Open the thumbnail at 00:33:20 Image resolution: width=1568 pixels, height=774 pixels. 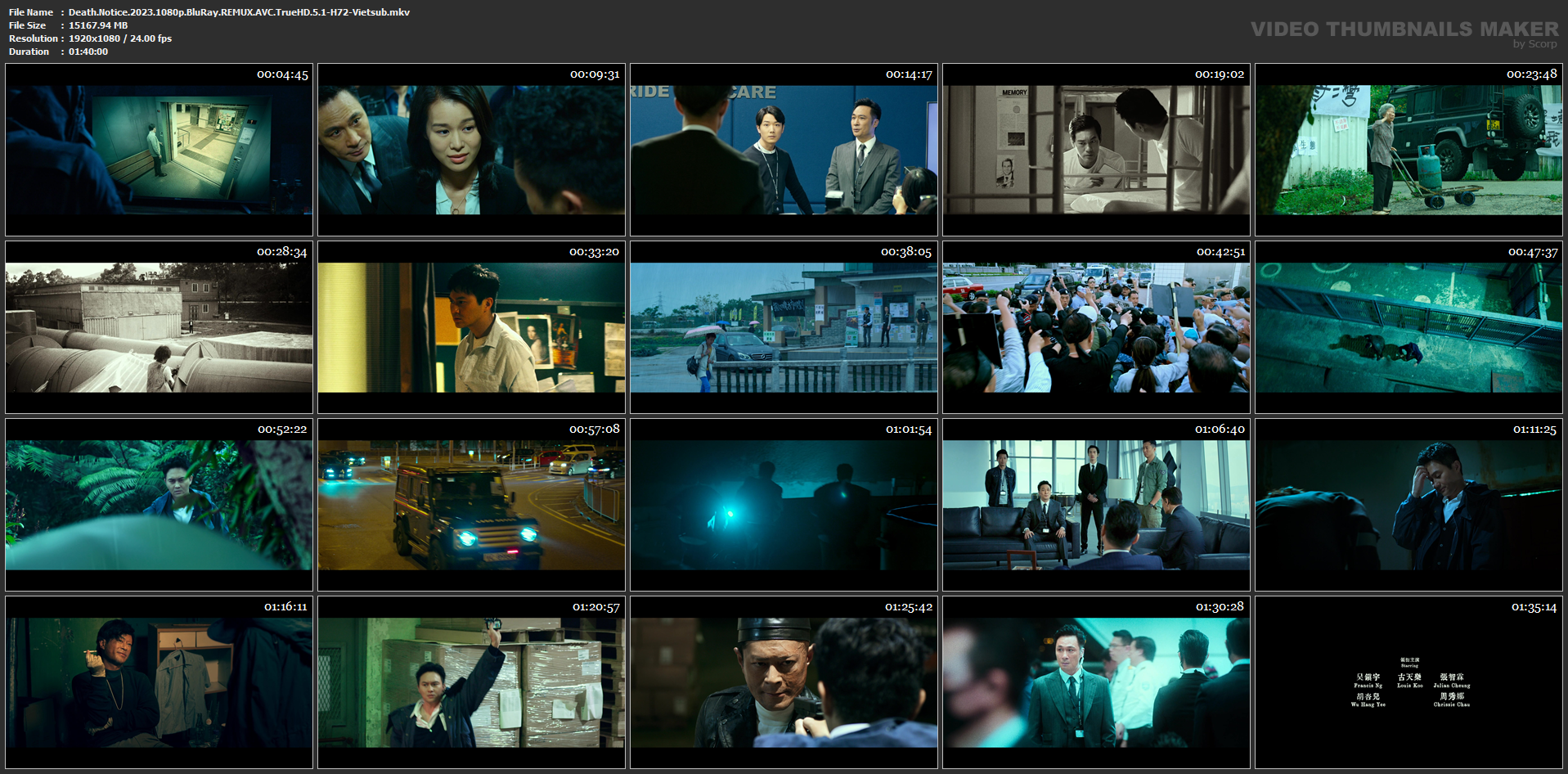(x=471, y=327)
